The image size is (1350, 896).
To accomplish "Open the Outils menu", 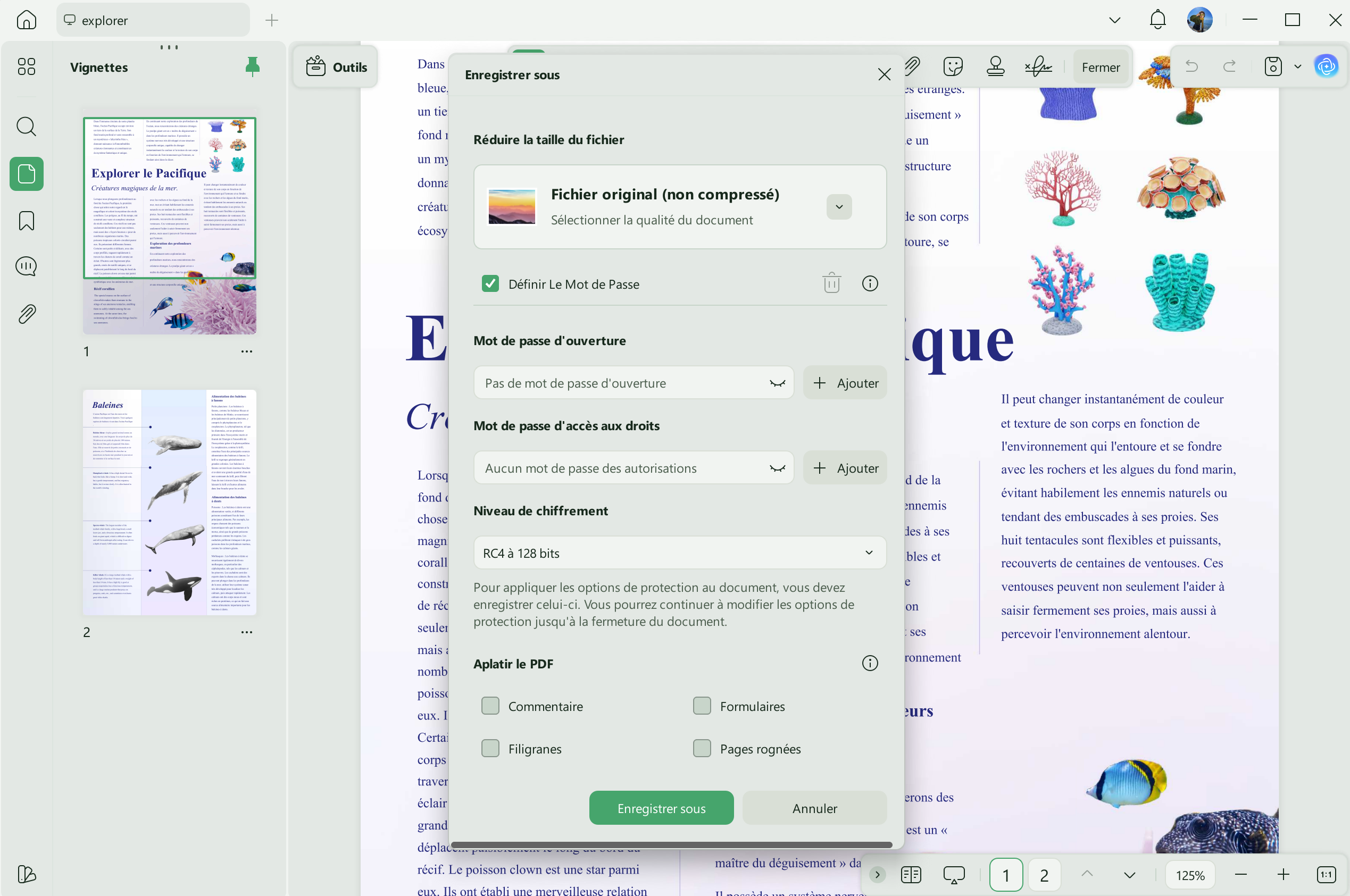I will click(336, 67).
